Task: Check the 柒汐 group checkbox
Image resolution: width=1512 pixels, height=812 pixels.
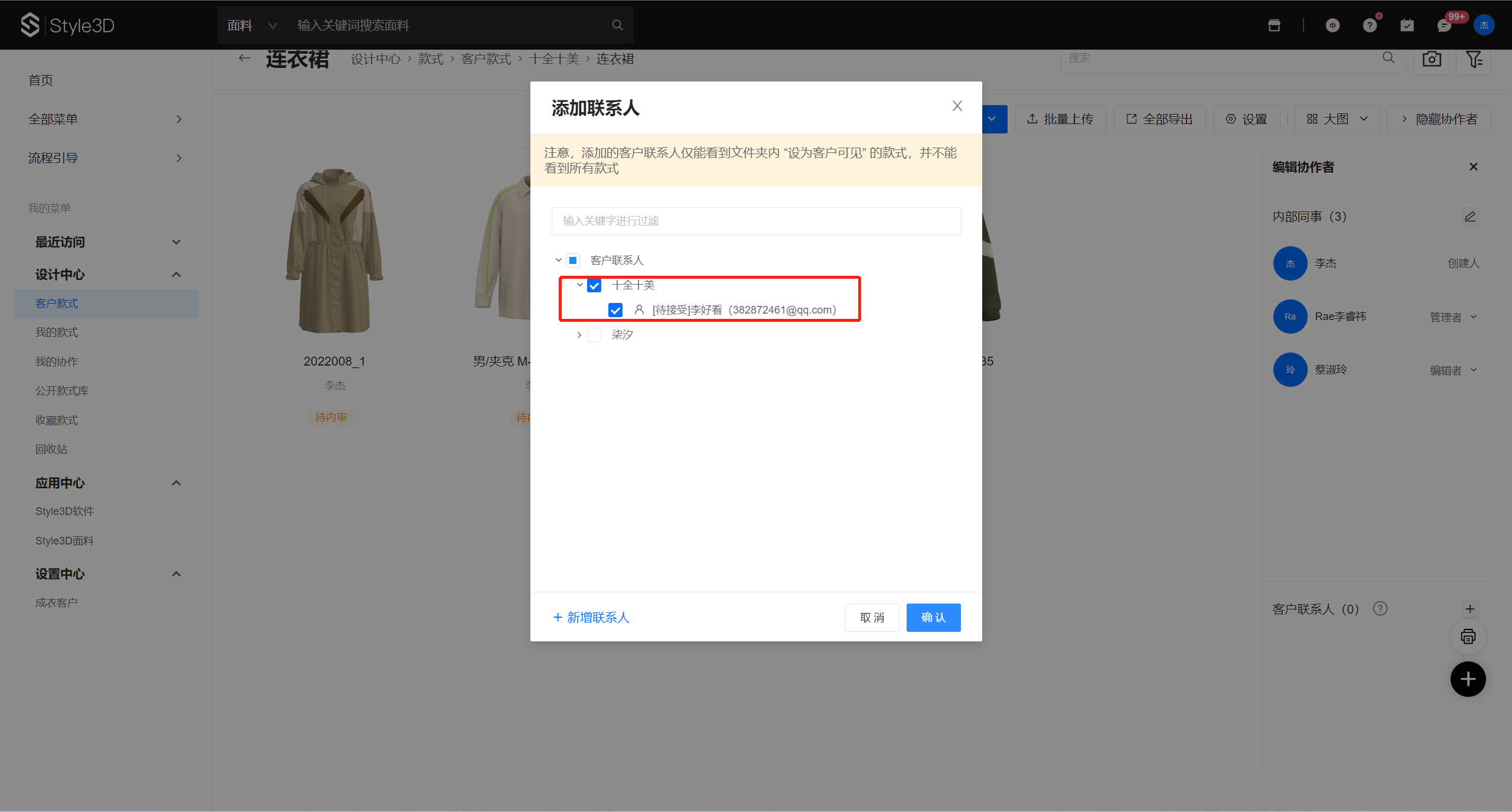Action: tap(594, 335)
